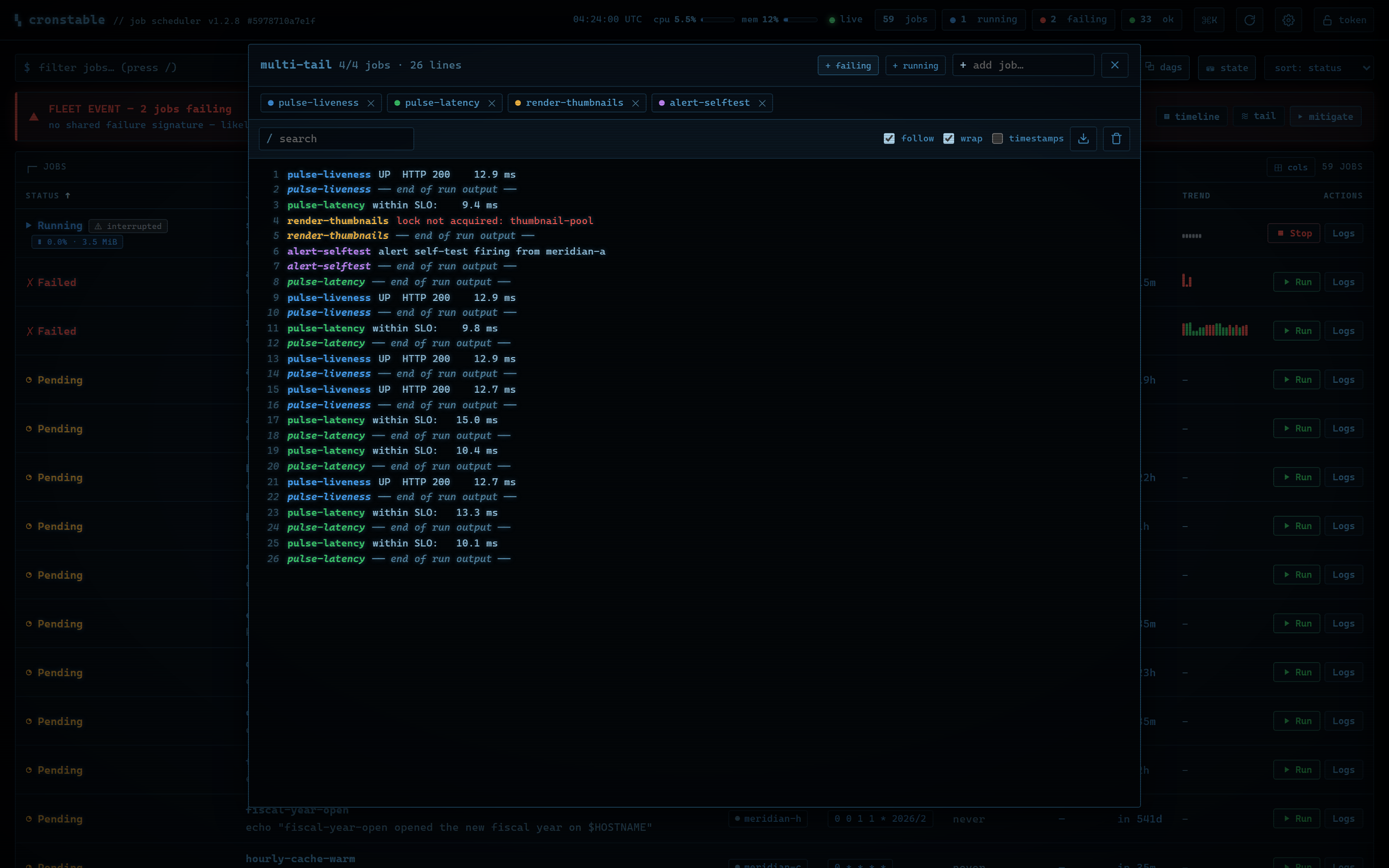Add running jobs to multi-tail
Screen dimensions: 1389x868
click(916, 65)
